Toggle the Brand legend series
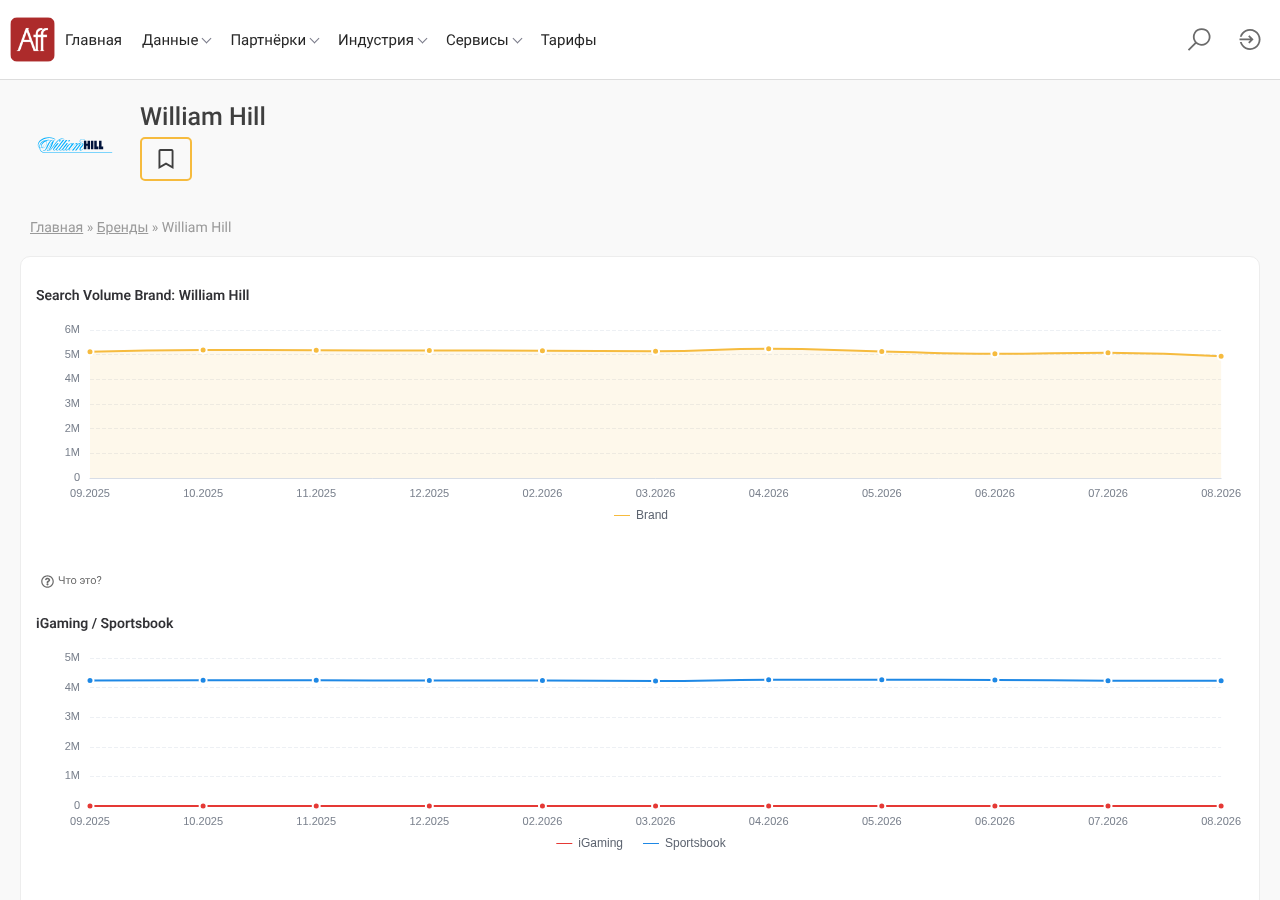Viewport: 1280px width, 900px height. (x=641, y=515)
